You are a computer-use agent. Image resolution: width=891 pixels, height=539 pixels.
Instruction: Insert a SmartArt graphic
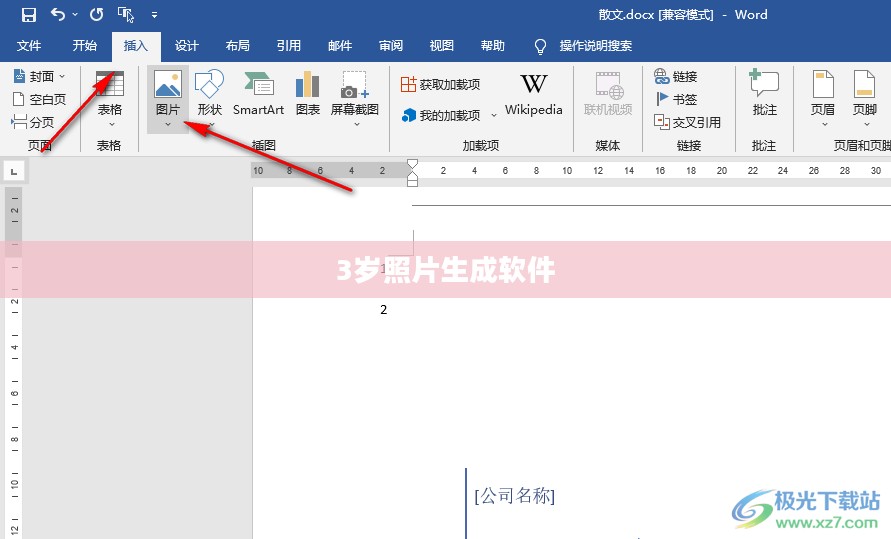259,94
